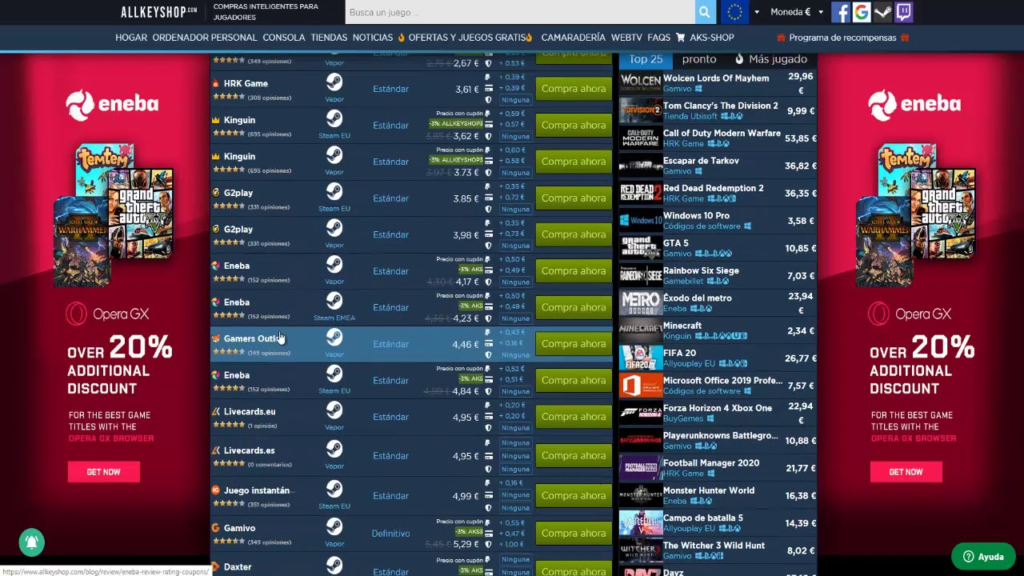Open the Moneda € currency dropdown

click(x=796, y=12)
